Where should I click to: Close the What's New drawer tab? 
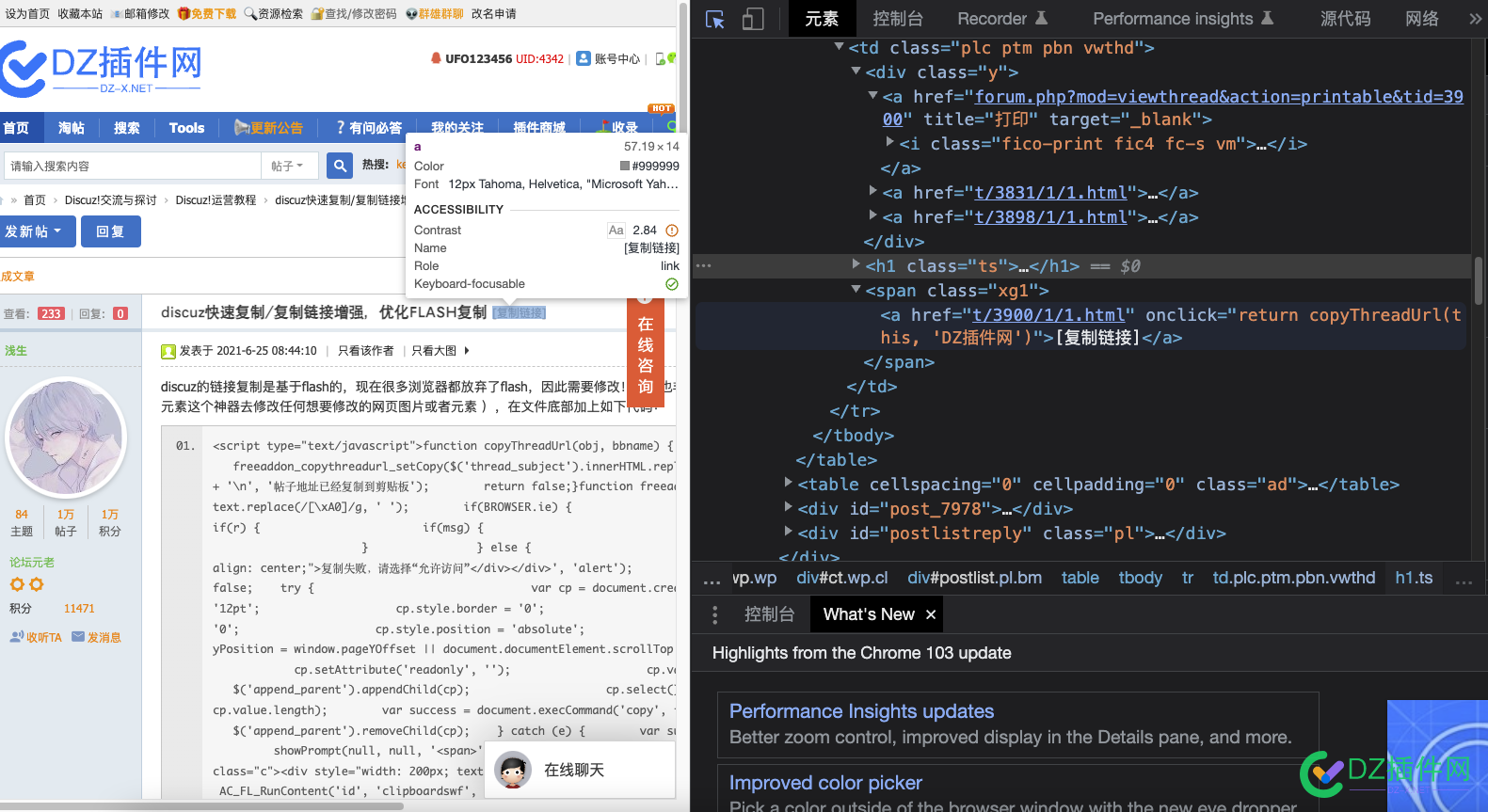click(x=931, y=614)
